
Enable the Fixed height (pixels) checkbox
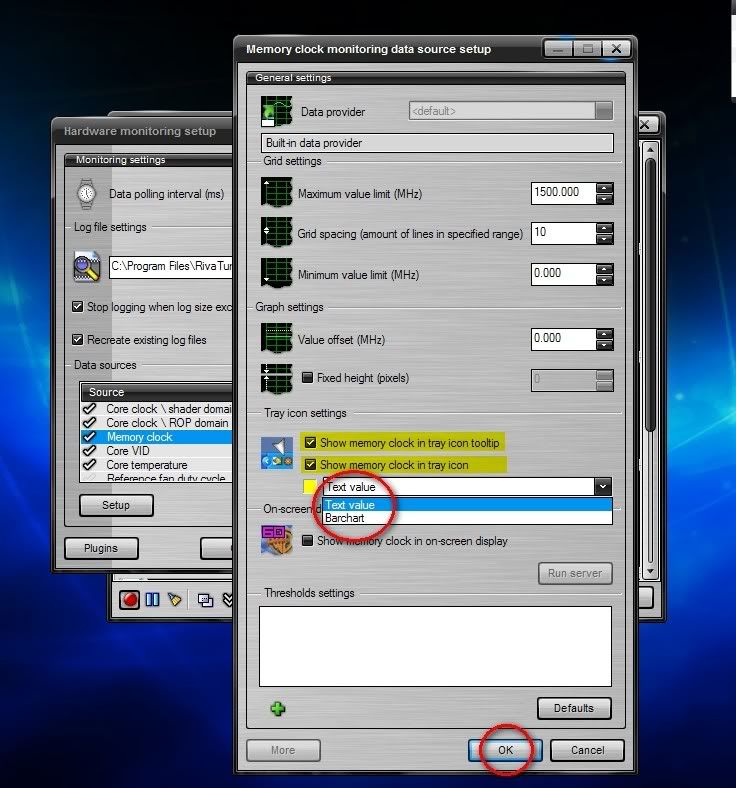coord(307,378)
